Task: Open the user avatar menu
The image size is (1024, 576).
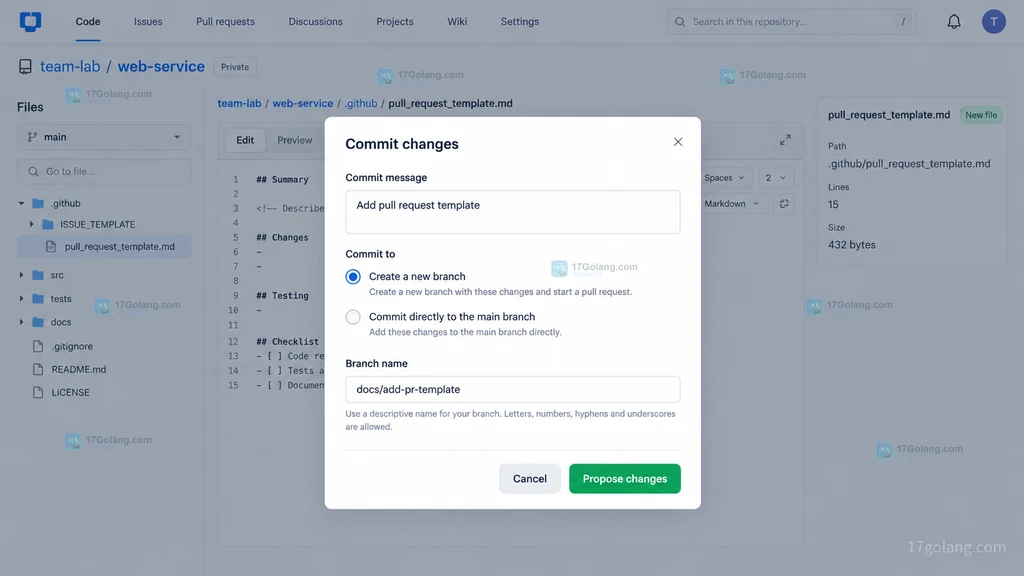Action: pos(993,22)
